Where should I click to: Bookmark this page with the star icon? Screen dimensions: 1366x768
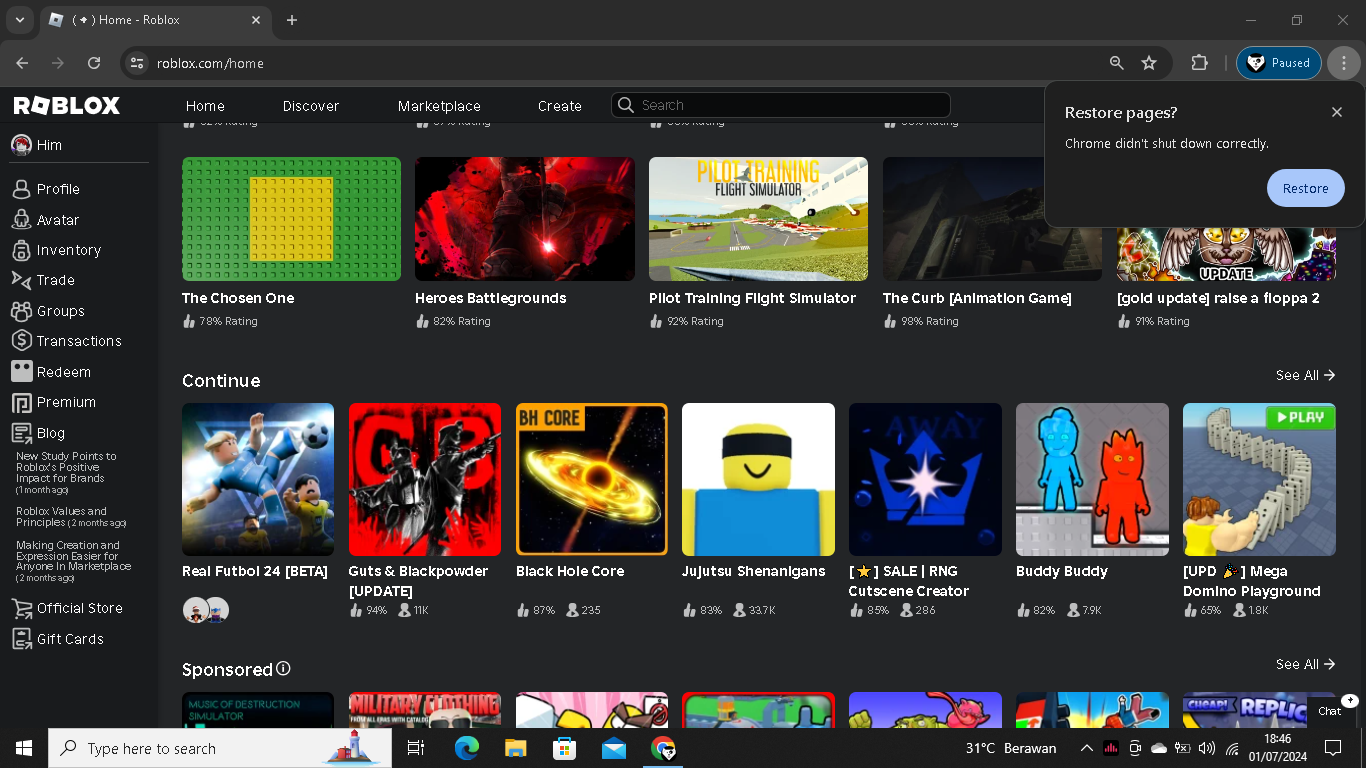[1149, 63]
